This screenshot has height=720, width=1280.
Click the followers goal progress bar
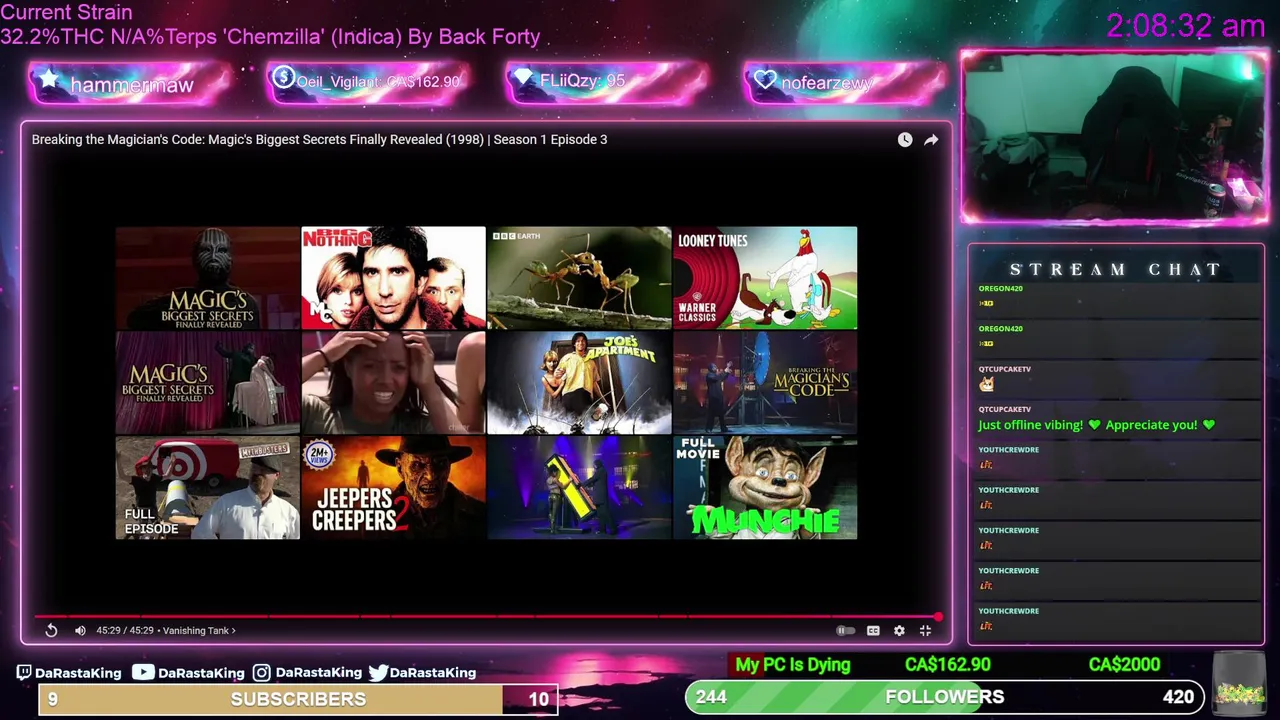(x=945, y=697)
